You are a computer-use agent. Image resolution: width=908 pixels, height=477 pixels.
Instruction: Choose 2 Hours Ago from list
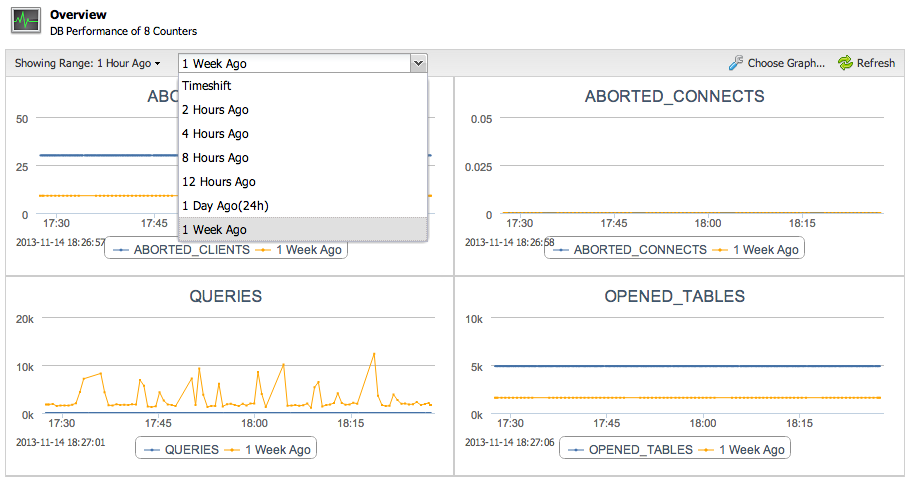coord(215,110)
